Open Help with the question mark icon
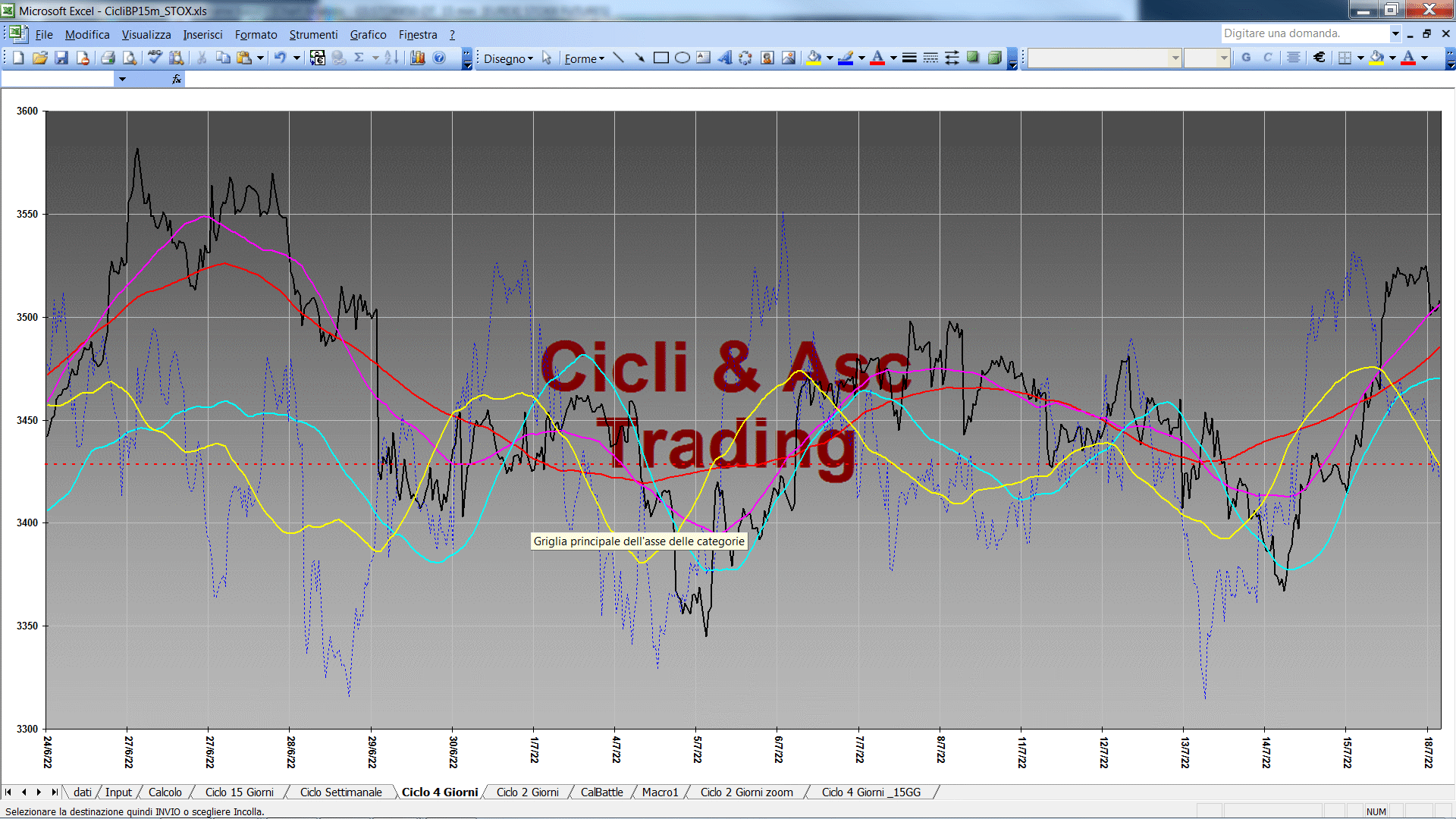The width and height of the screenshot is (1456, 819). (439, 58)
